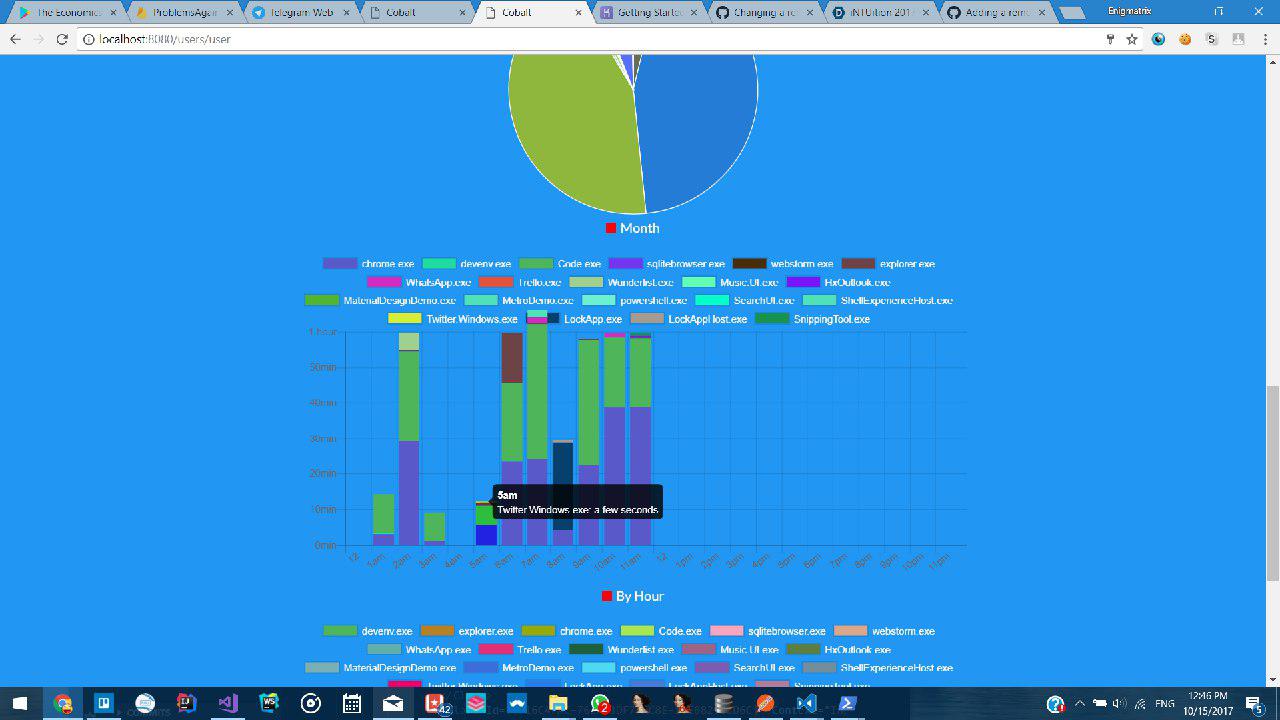This screenshot has height=720, width=1280.
Task: Open the Action Center notifications icon
Action: pyautogui.click(x=1254, y=703)
